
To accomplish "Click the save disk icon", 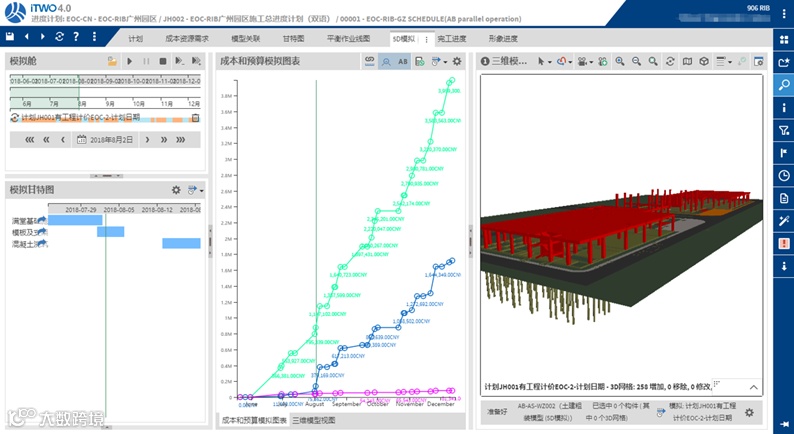I will [10, 37].
